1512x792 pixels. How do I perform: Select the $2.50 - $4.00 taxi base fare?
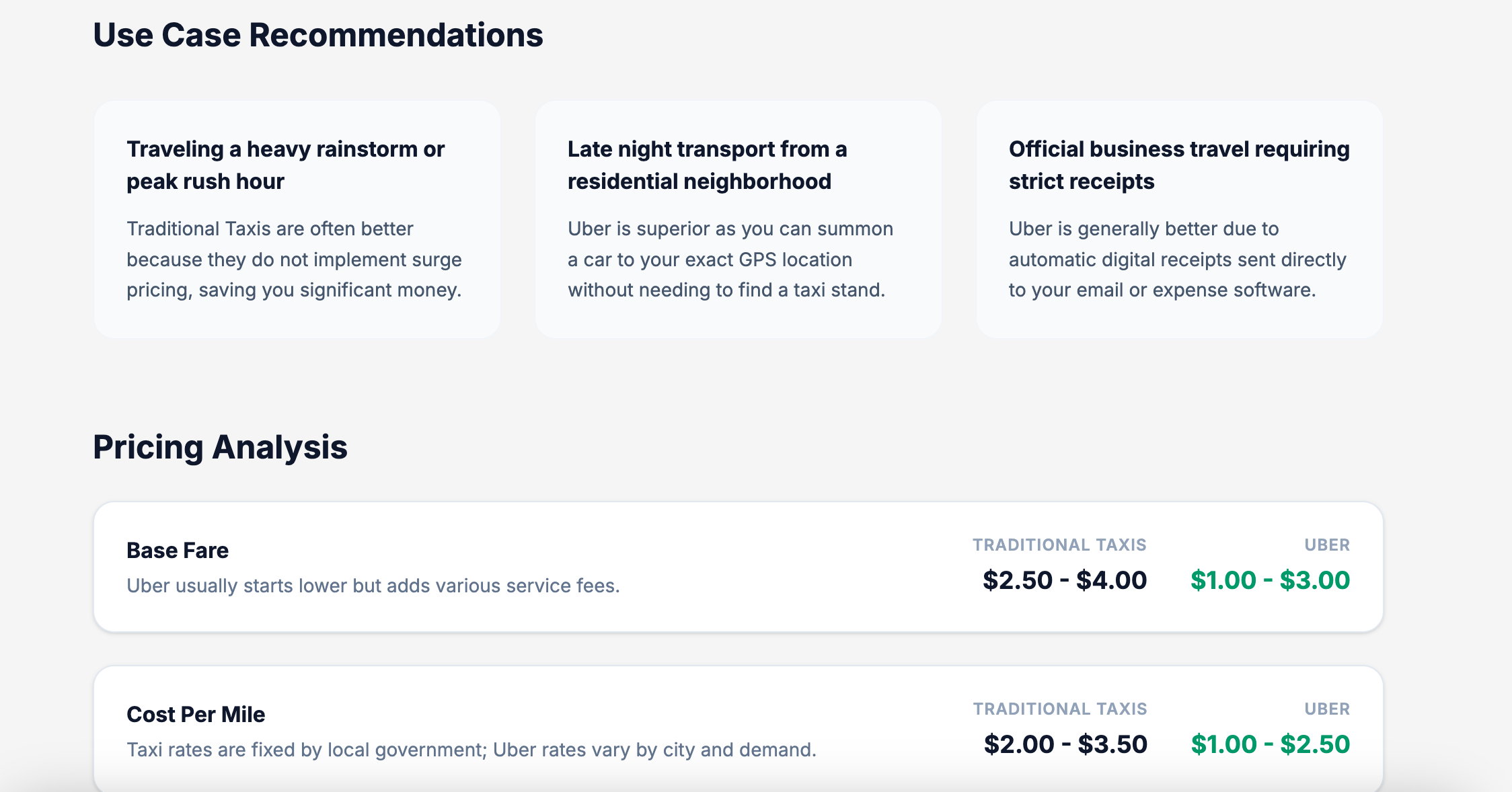(x=1065, y=580)
